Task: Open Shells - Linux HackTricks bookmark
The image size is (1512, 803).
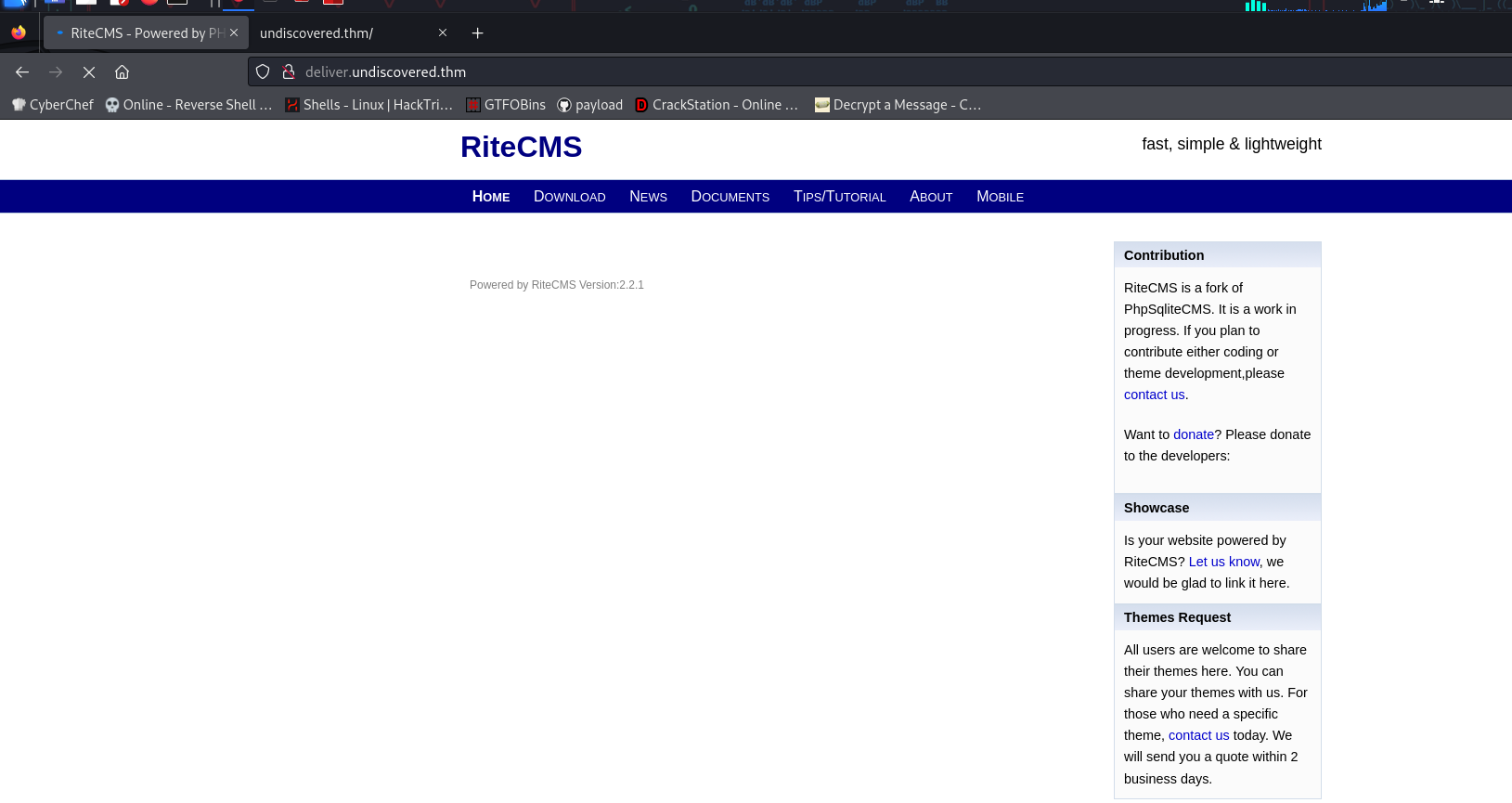Action: click(368, 105)
